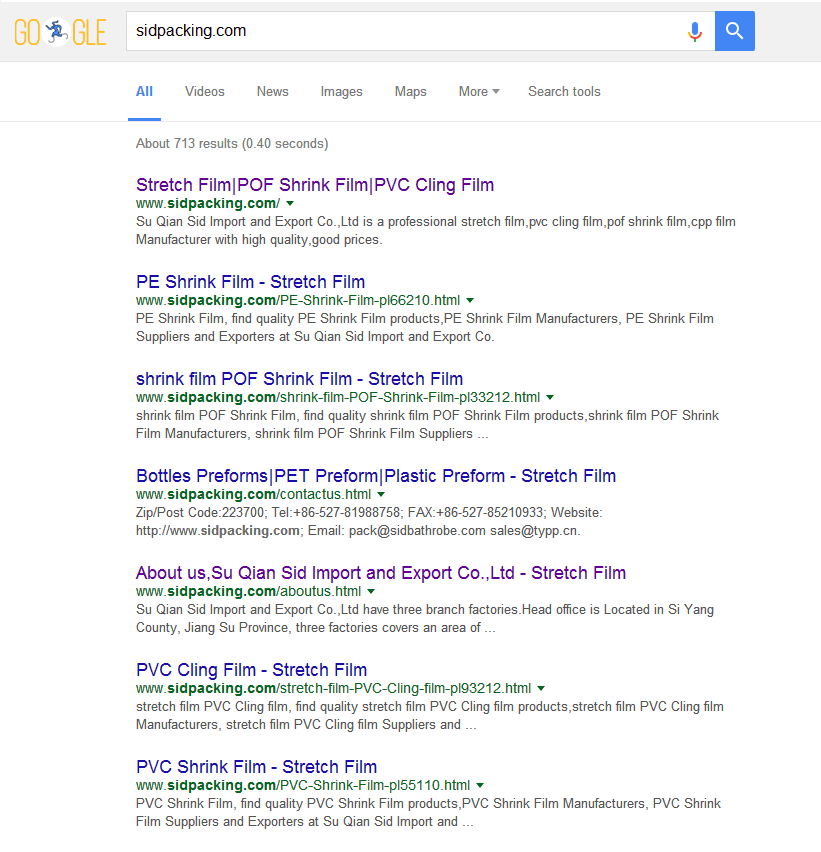Switch to the News tab
The height and width of the screenshot is (852, 821).
[x=272, y=91]
